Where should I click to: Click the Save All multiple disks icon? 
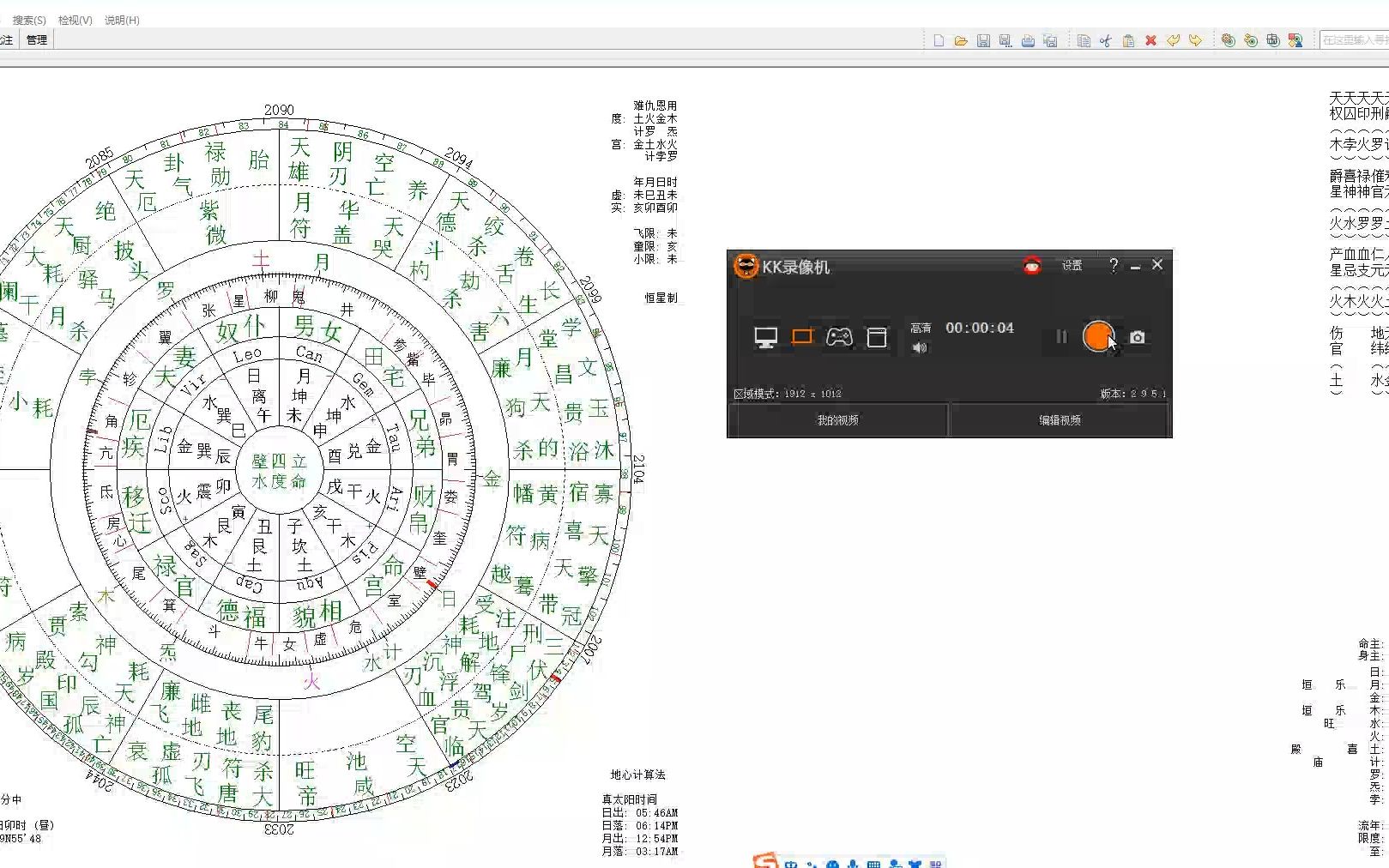pyautogui.click(x=1050, y=40)
